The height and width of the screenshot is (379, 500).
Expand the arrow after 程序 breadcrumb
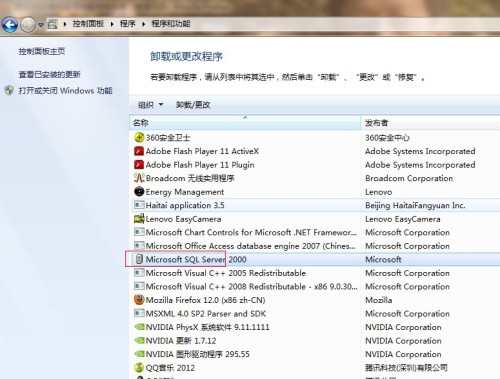[x=144, y=24]
